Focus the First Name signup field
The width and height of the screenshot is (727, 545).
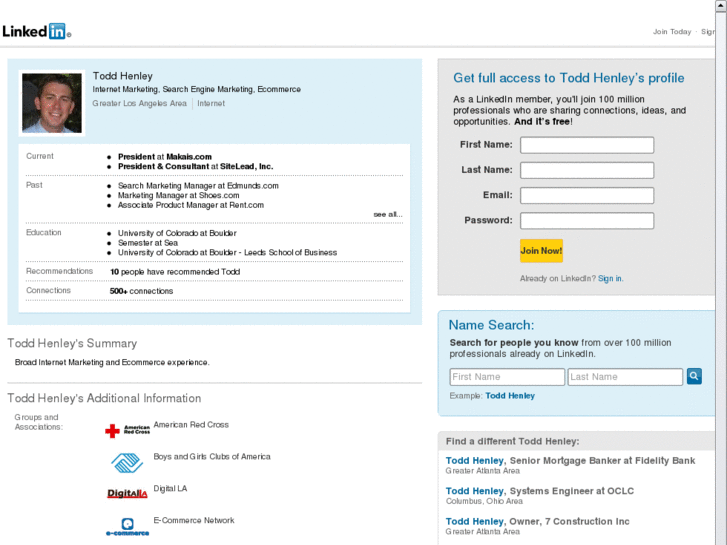pos(587,145)
